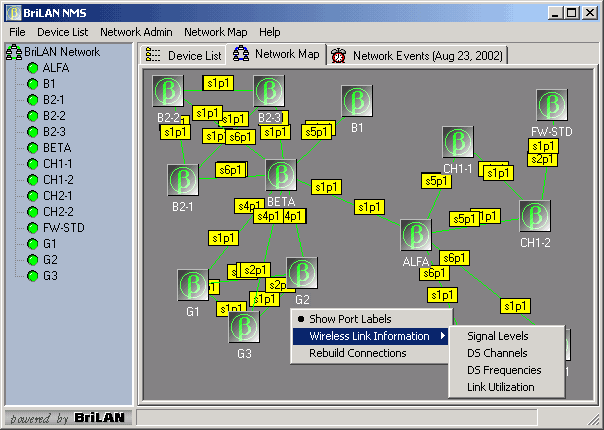This screenshot has width=604, height=430.
Task: Select the CH1-2 device node icon on map
Action: click(x=535, y=216)
